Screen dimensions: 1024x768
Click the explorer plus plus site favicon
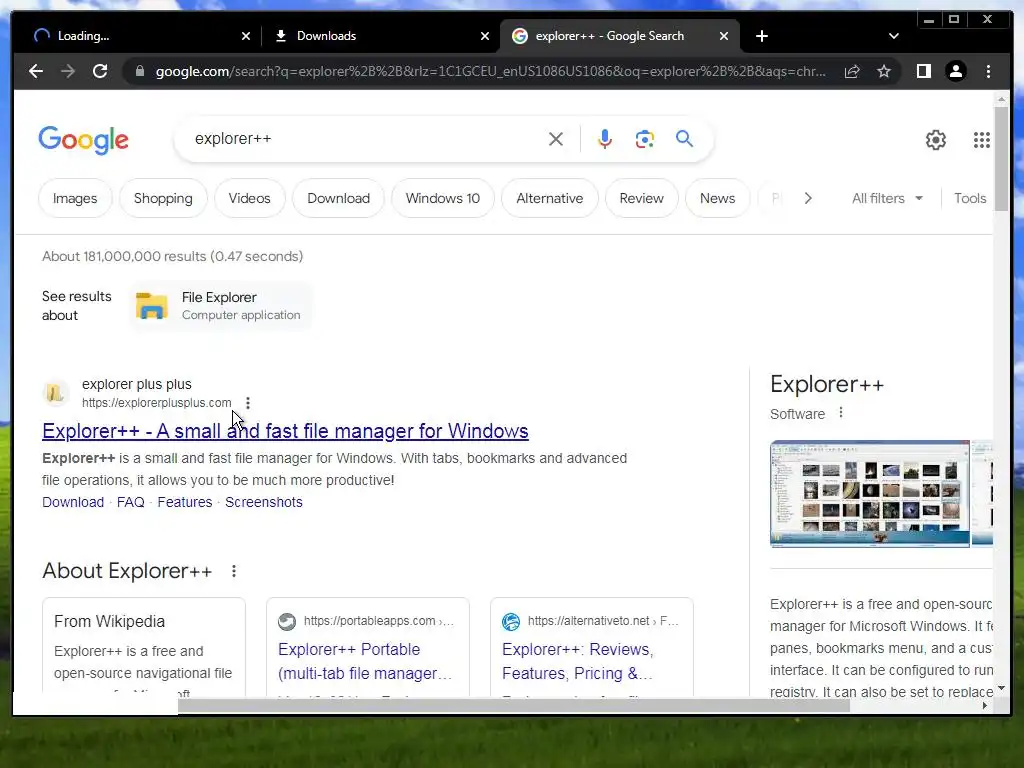(56, 393)
